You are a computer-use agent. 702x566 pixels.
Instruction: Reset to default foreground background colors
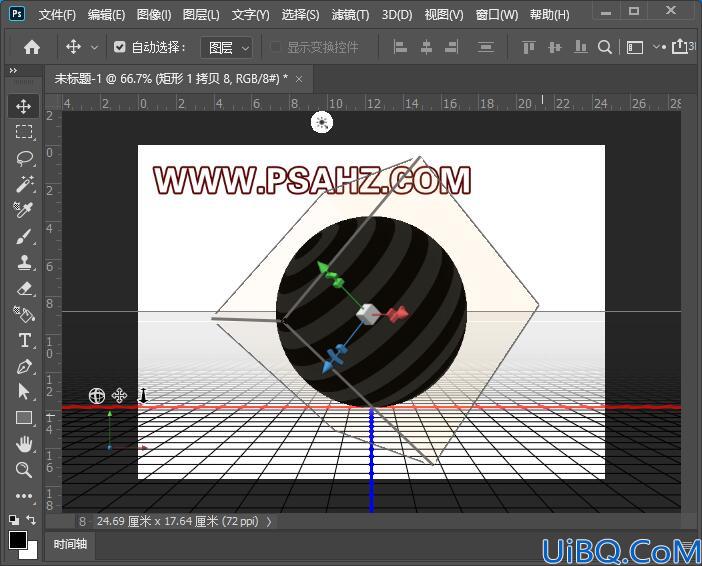[x=14, y=520]
